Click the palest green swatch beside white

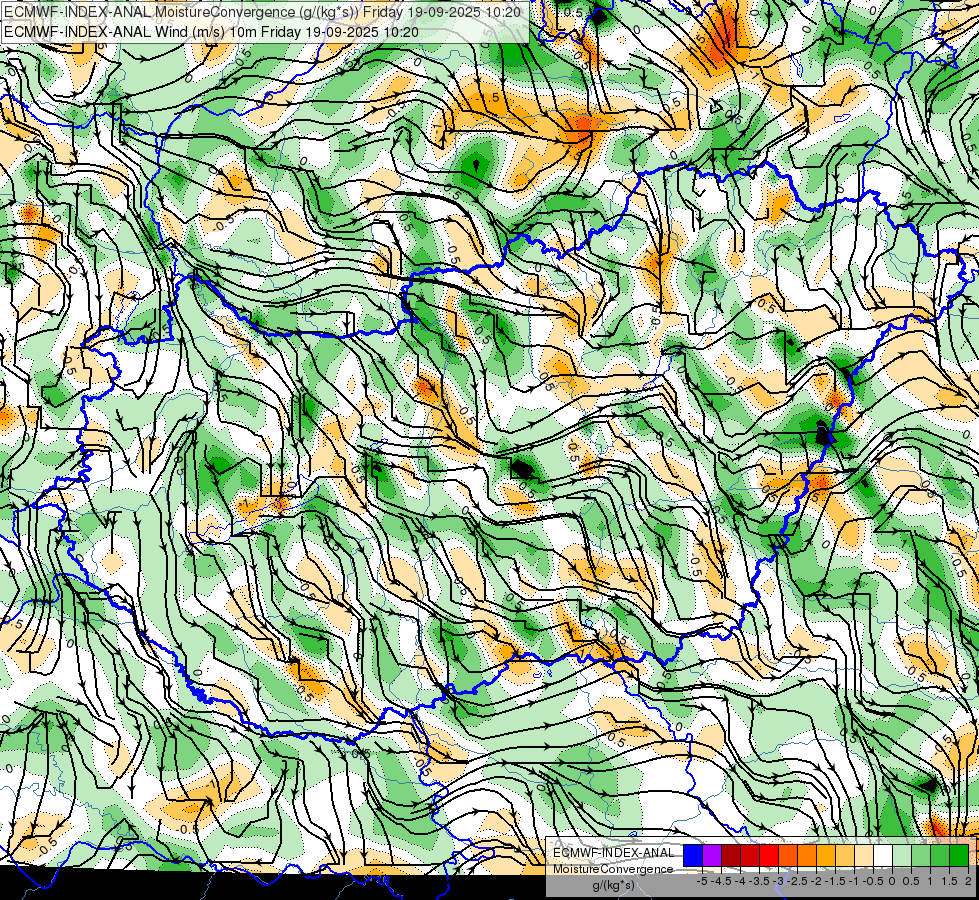901,855
